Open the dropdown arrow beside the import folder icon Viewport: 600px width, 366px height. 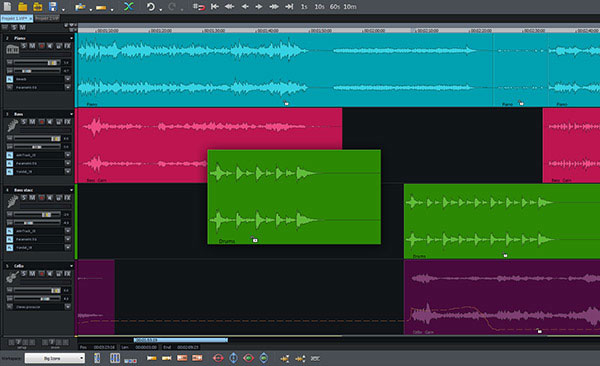(x=91, y=9)
